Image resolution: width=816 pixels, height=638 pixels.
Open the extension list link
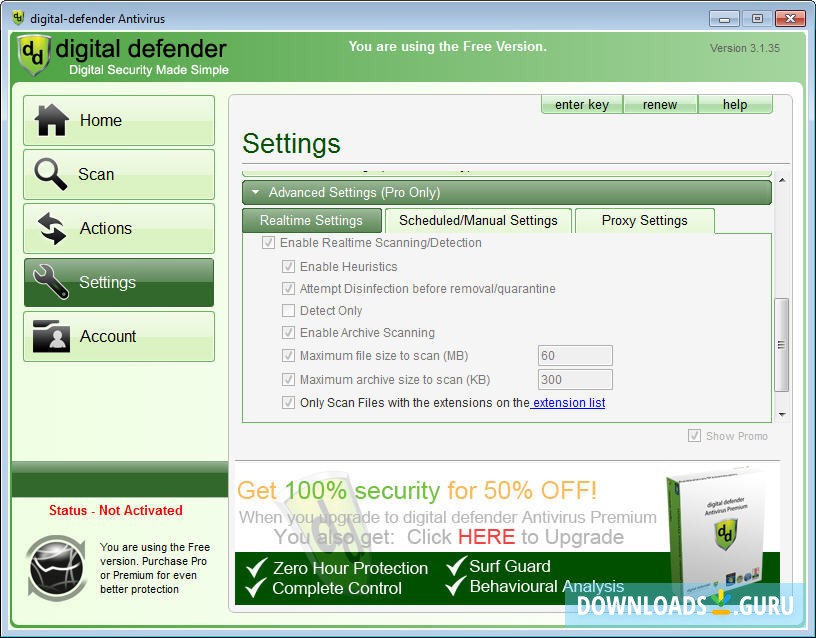pyautogui.click(x=568, y=403)
